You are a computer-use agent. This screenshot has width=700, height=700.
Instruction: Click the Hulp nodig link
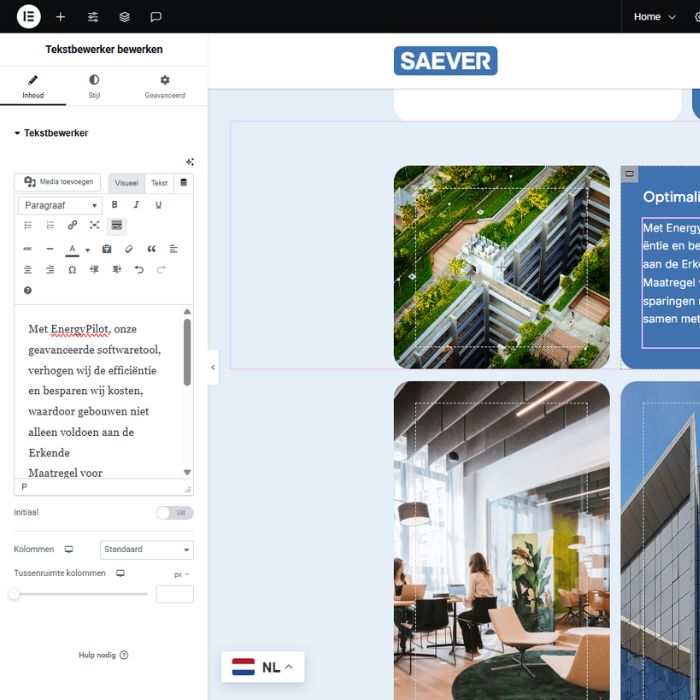[103, 655]
